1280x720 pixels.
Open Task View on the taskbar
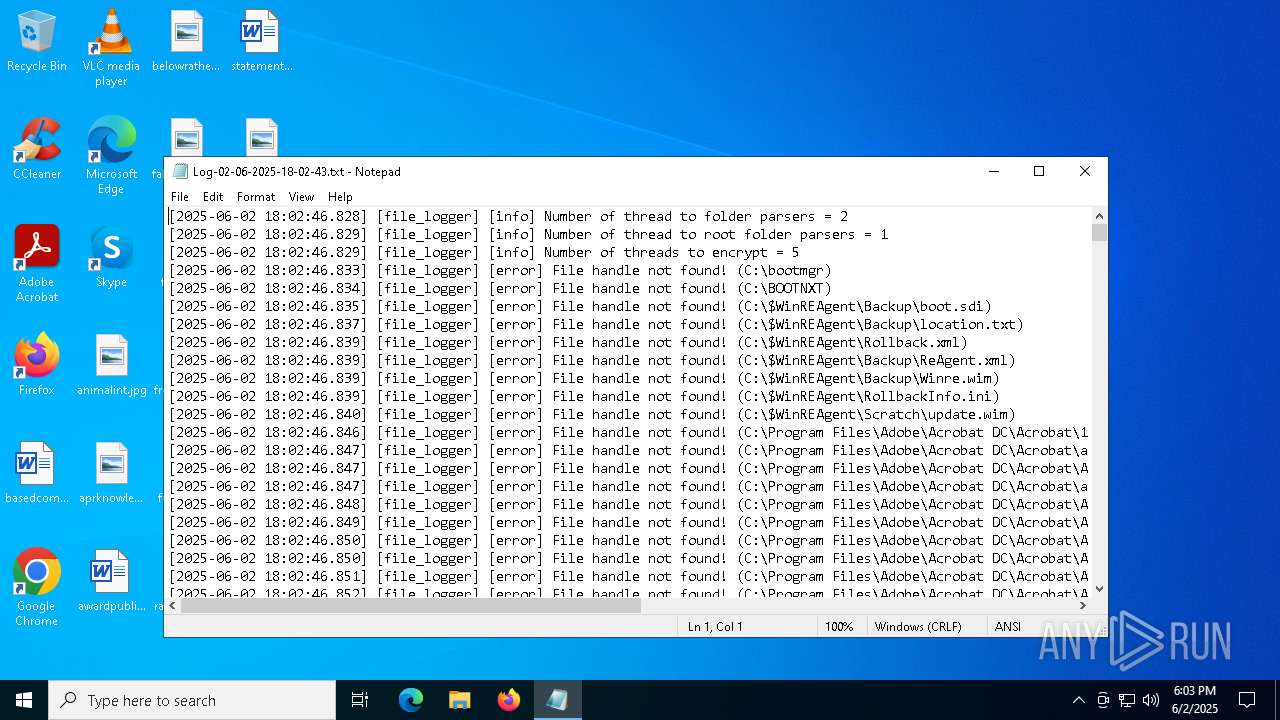click(x=360, y=700)
